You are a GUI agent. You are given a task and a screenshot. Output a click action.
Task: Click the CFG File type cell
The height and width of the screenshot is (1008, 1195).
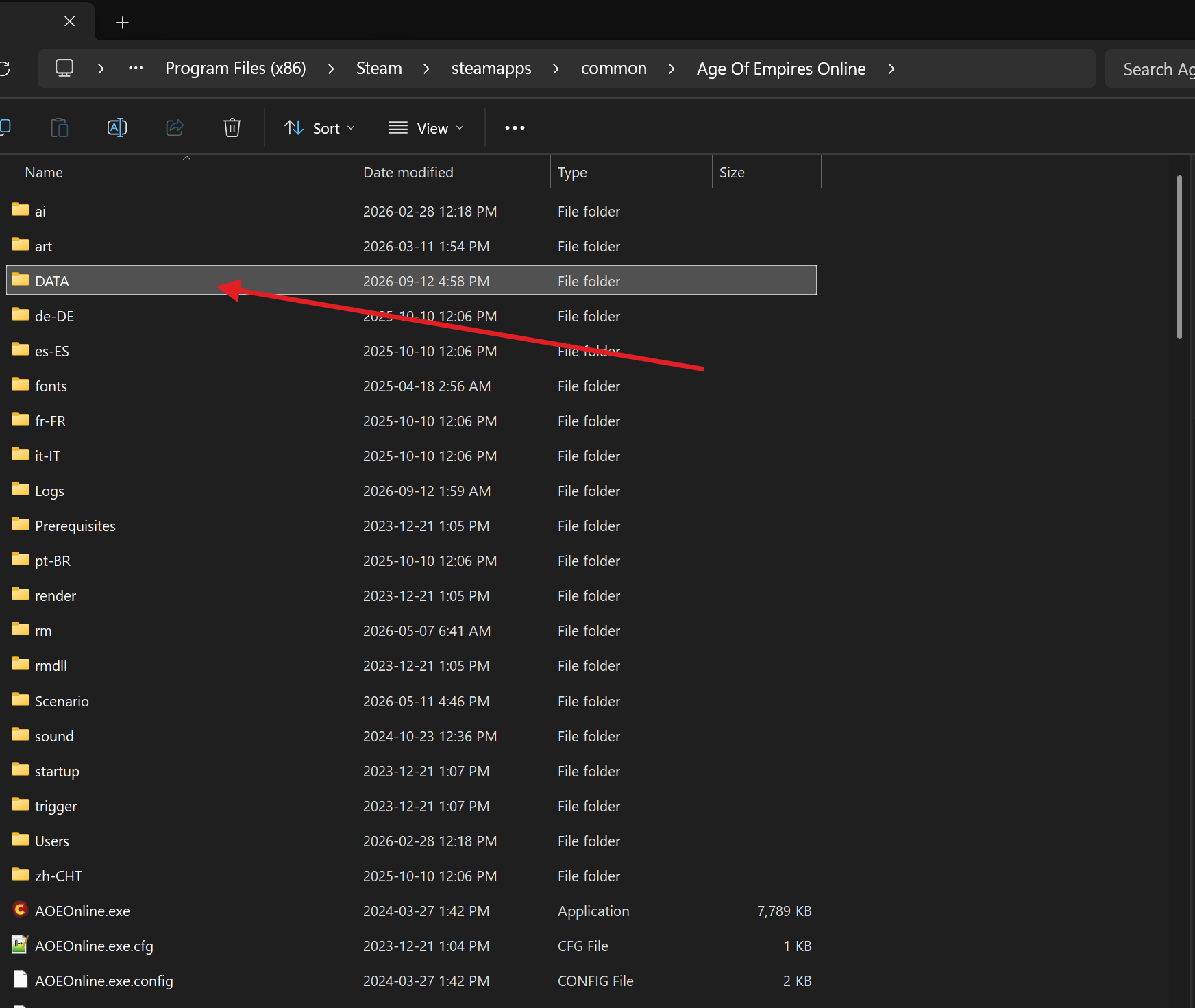(583, 946)
